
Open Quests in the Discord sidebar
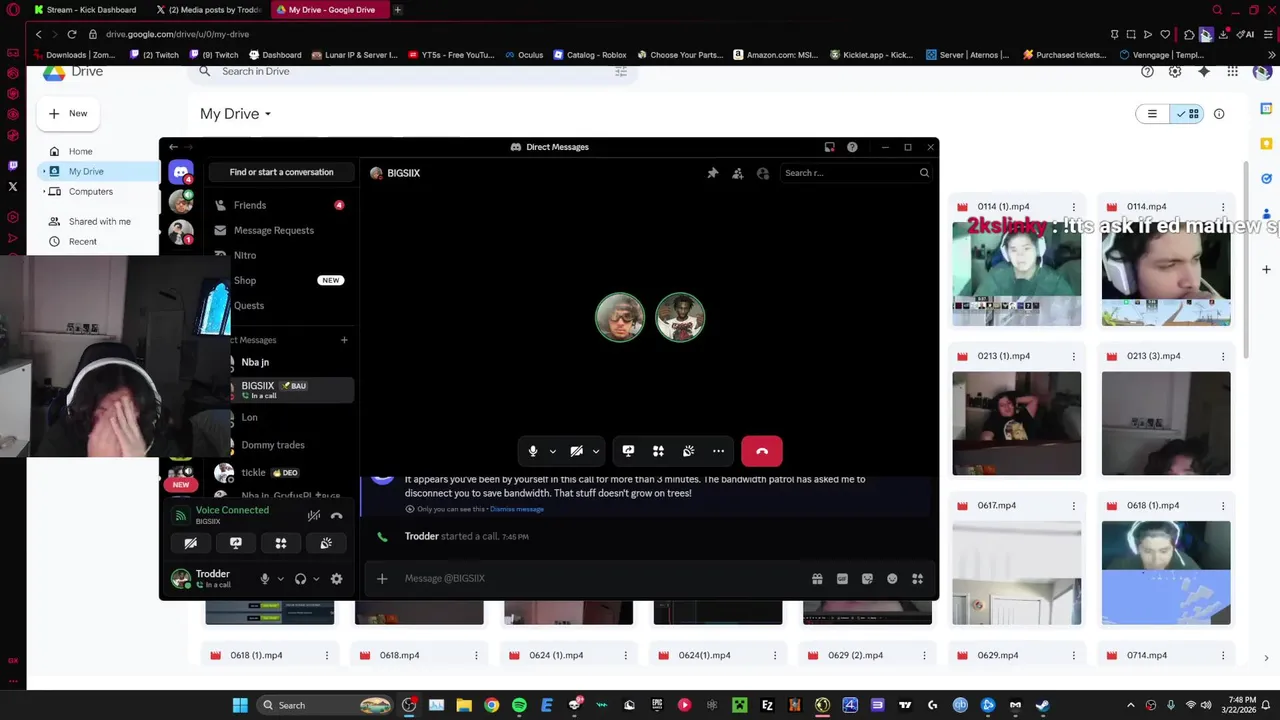tap(281, 305)
